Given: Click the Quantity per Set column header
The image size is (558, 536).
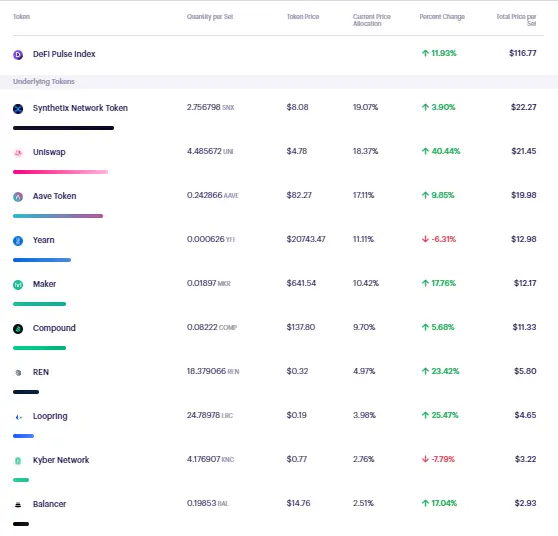Looking at the screenshot, I should (210, 17).
